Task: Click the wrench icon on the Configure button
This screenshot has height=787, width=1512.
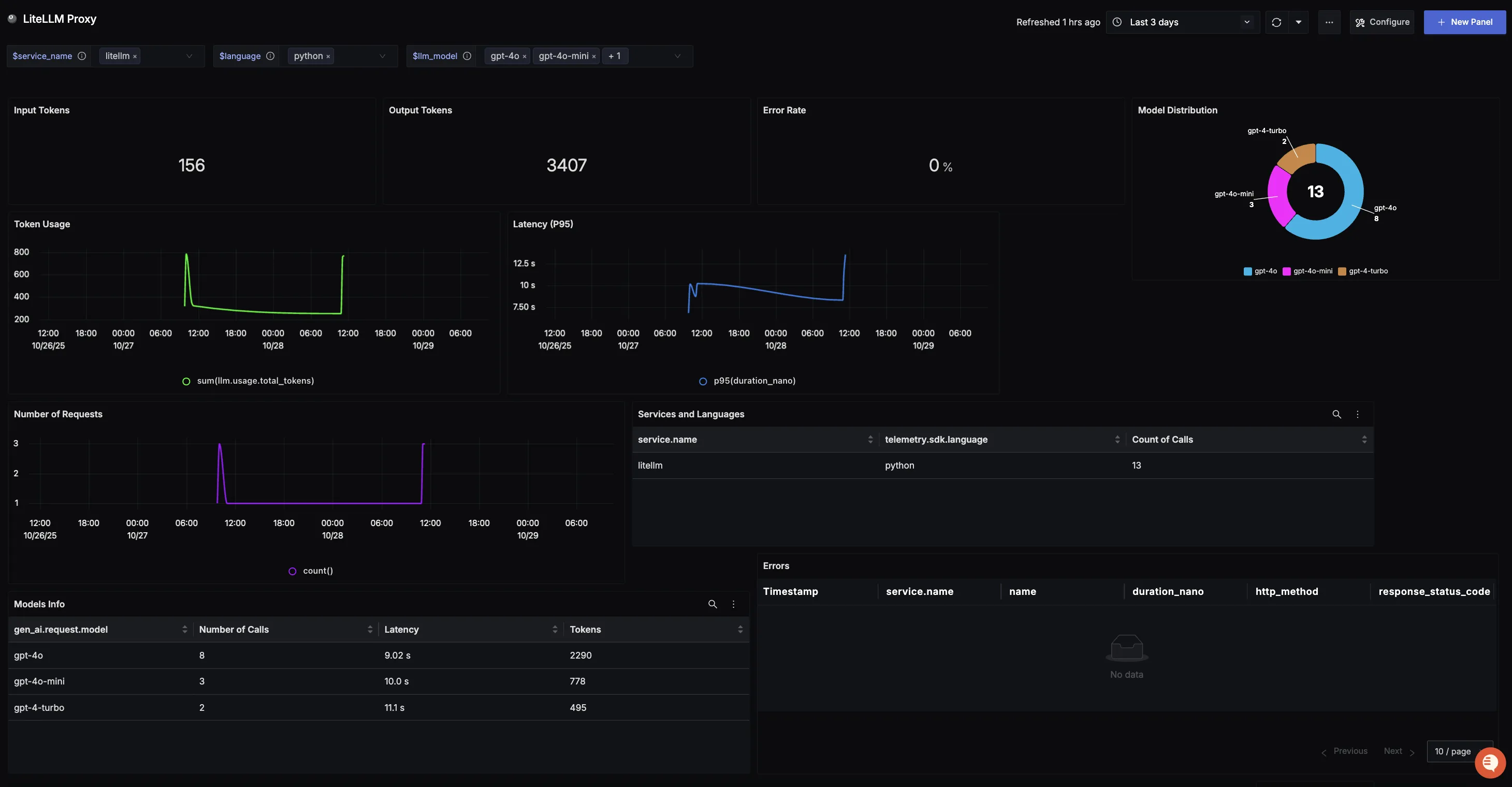Action: pos(1360,22)
